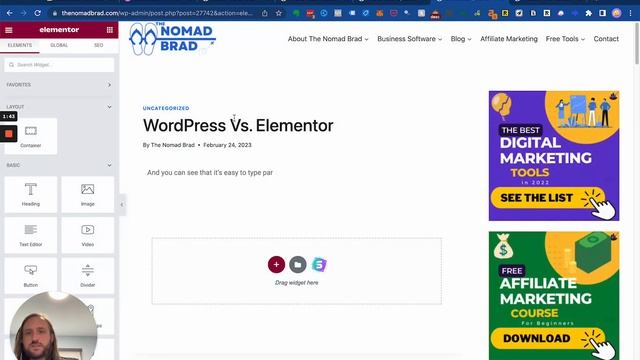Switch to the Global tab
The height and width of the screenshot is (360, 640).
click(x=59, y=45)
